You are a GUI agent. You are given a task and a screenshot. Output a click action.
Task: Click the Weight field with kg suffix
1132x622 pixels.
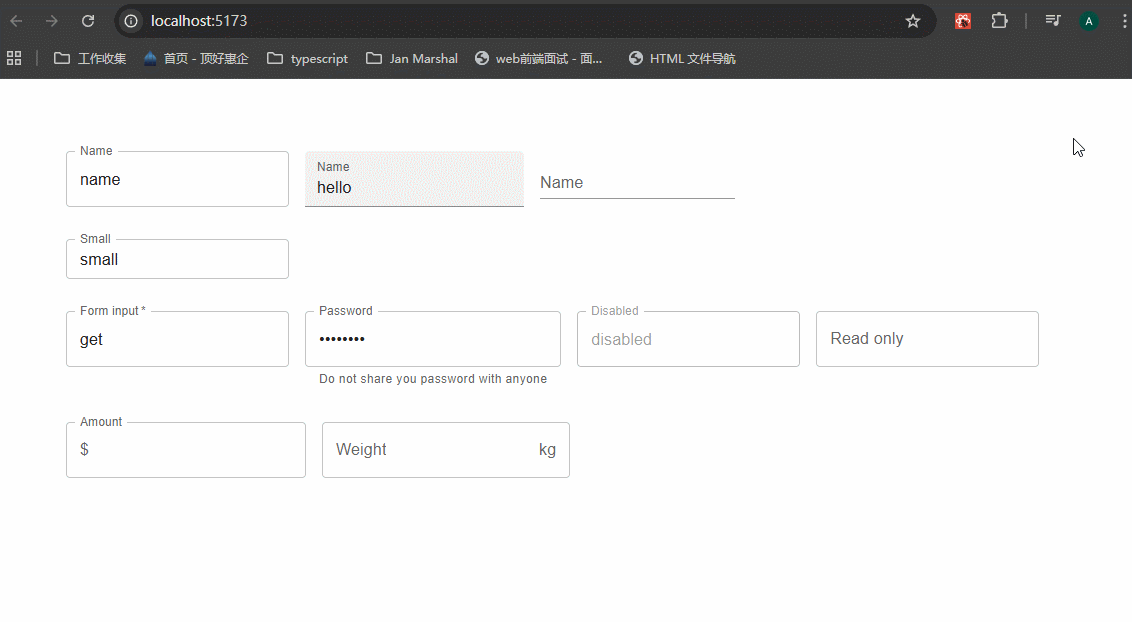click(430, 450)
